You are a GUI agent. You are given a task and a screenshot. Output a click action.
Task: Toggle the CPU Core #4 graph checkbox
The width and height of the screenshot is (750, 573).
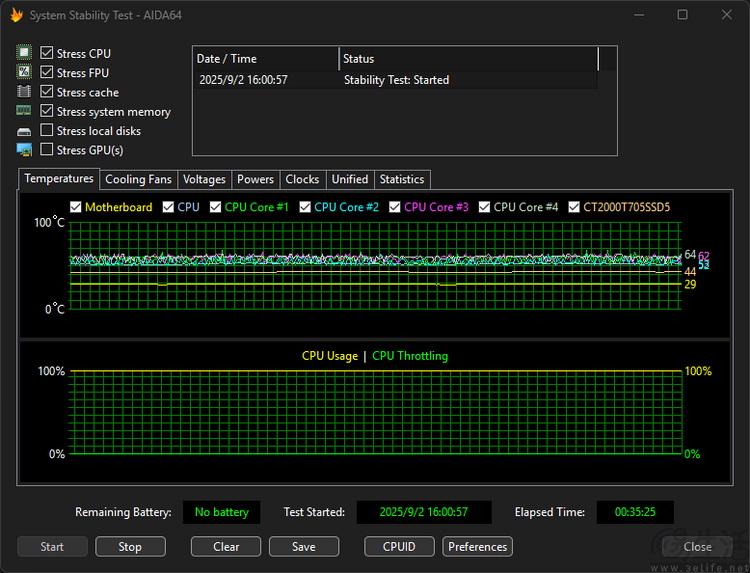click(484, 207)
